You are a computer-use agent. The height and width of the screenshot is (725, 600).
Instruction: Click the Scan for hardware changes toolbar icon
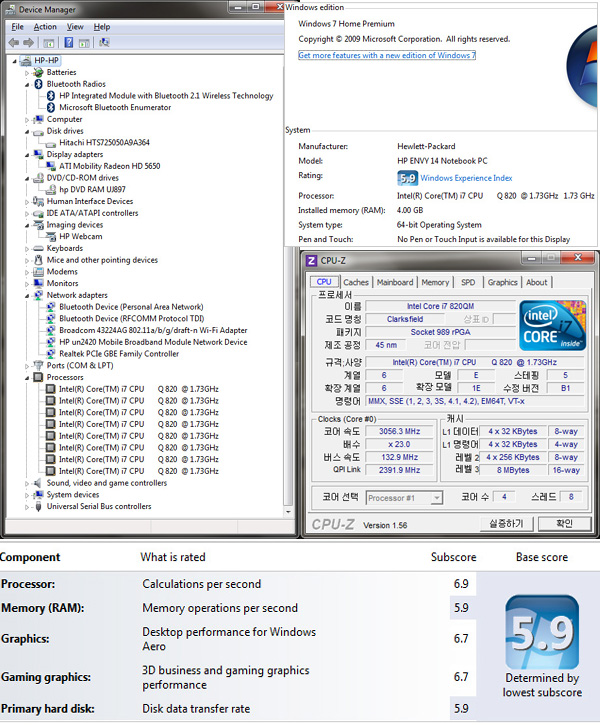pos(104,43)
